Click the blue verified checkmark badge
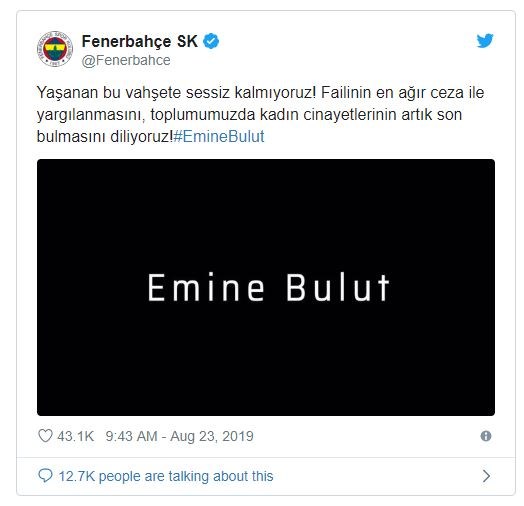 click(x=211, y=41)
